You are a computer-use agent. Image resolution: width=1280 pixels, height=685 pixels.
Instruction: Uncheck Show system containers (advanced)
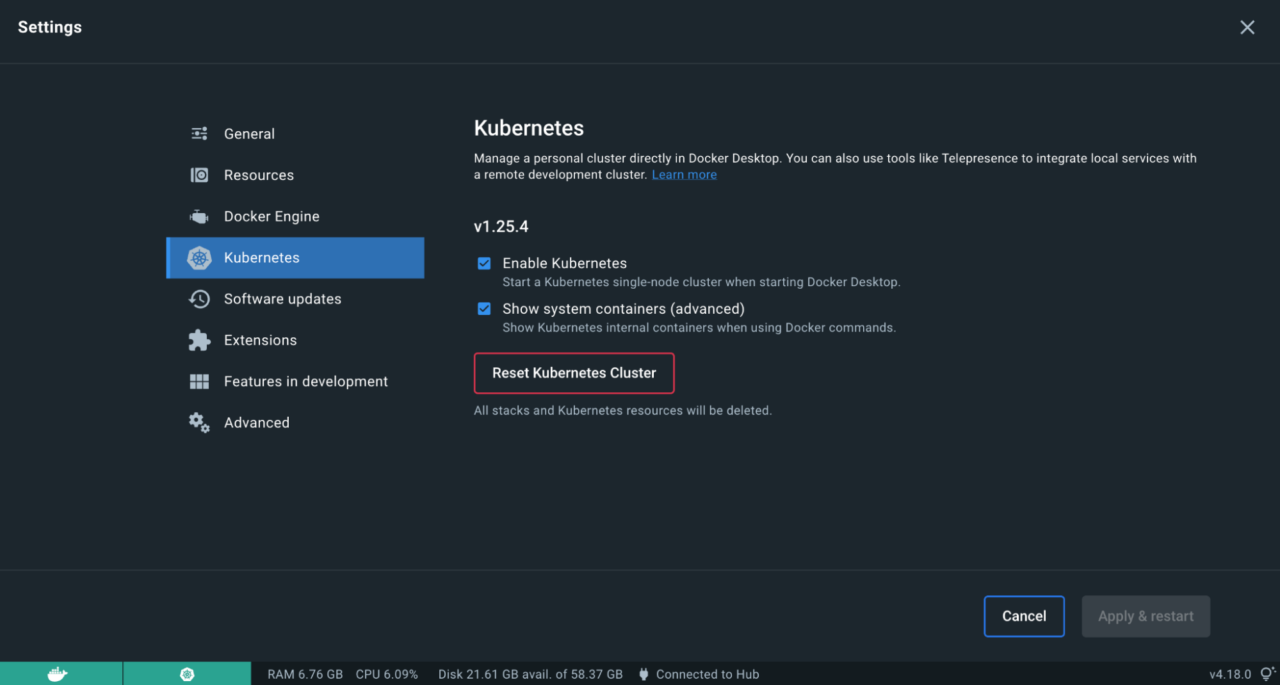coord(484,308)
